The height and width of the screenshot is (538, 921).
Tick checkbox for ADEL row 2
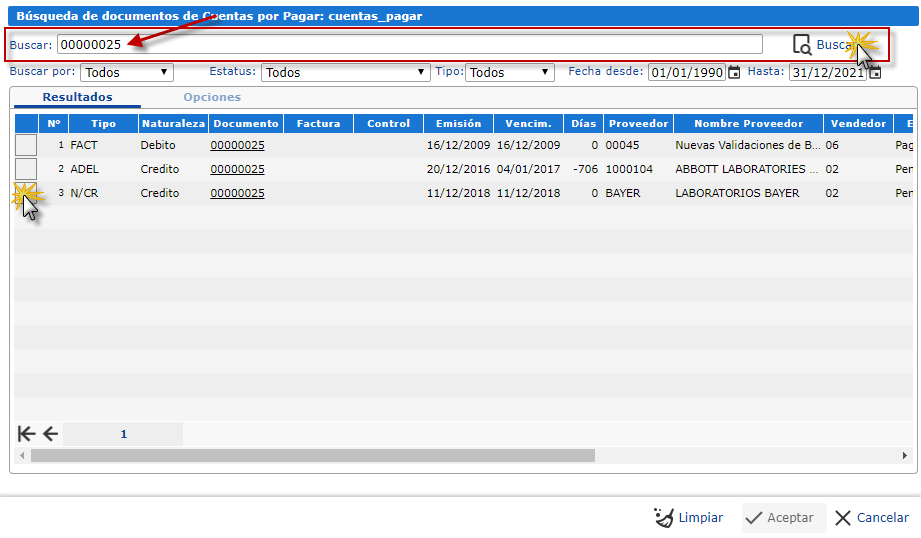pos(26,169)
